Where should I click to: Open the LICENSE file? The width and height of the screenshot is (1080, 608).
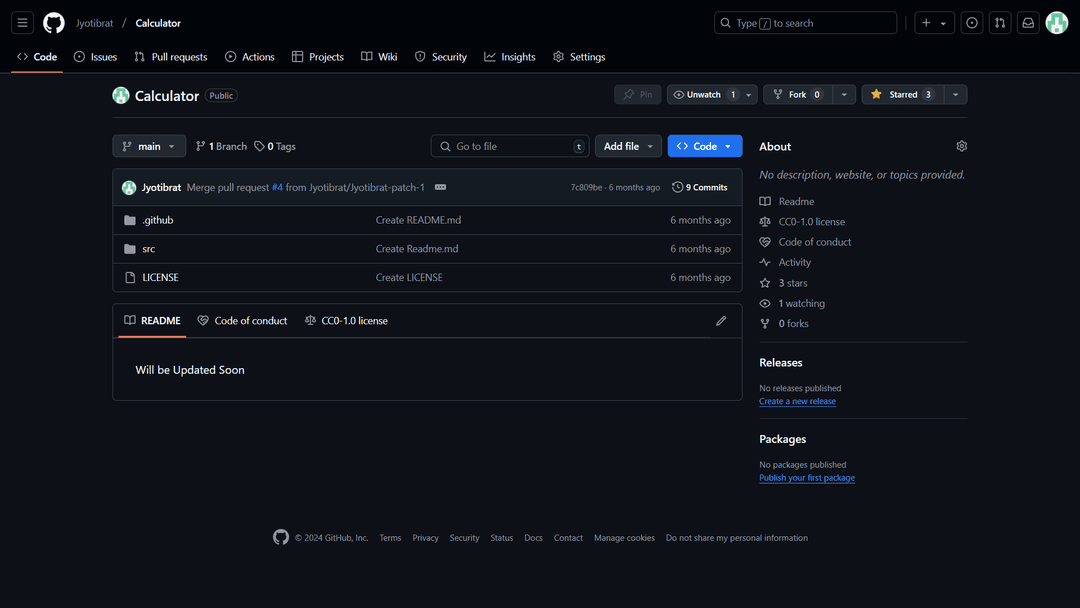[160, 277]
